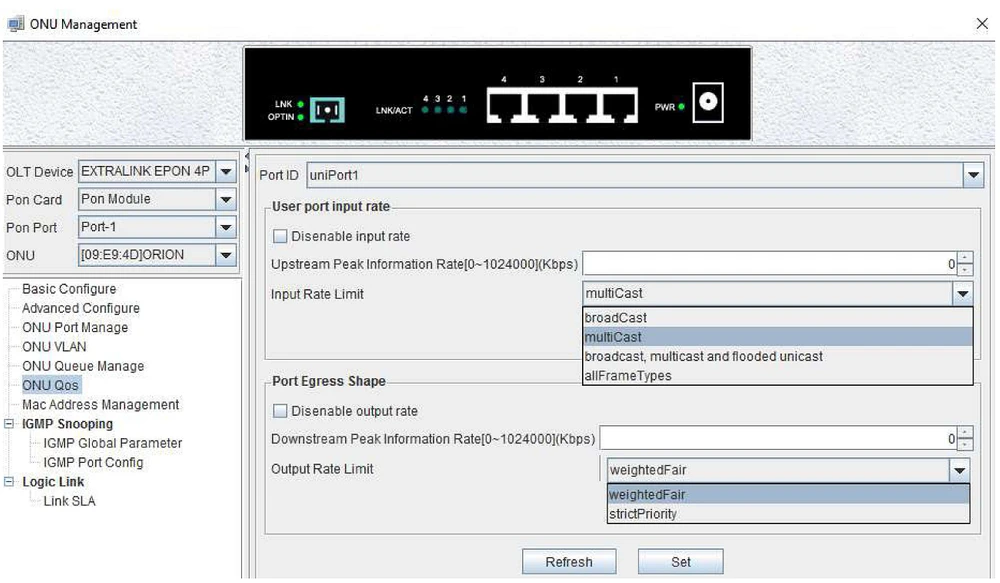The height and width of the screenshot is (583, 1000).
Task: Select allFrameTypes option
Action: coord(628,376)
